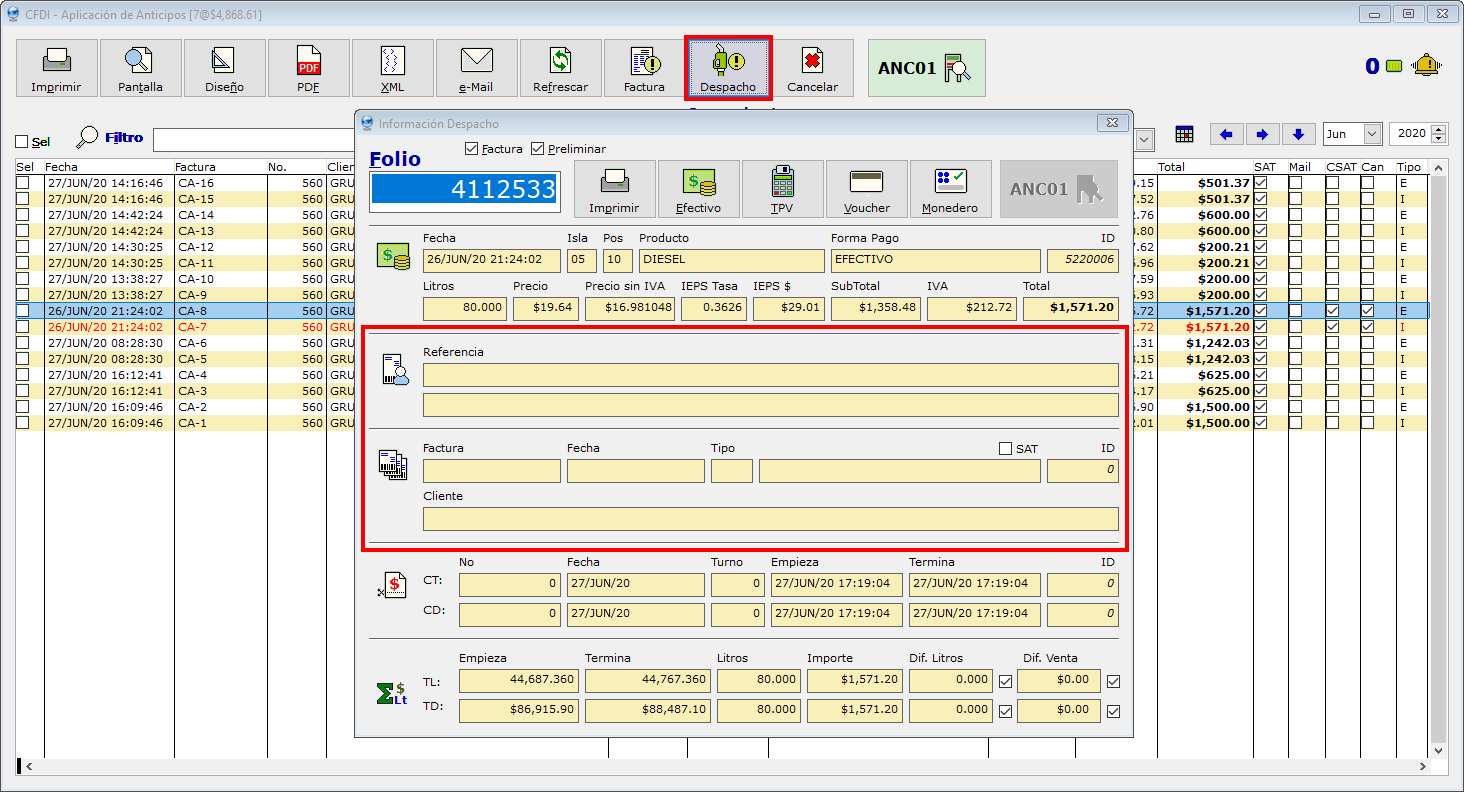Select the CA-16 invoice row

click(x=196, y=183)
